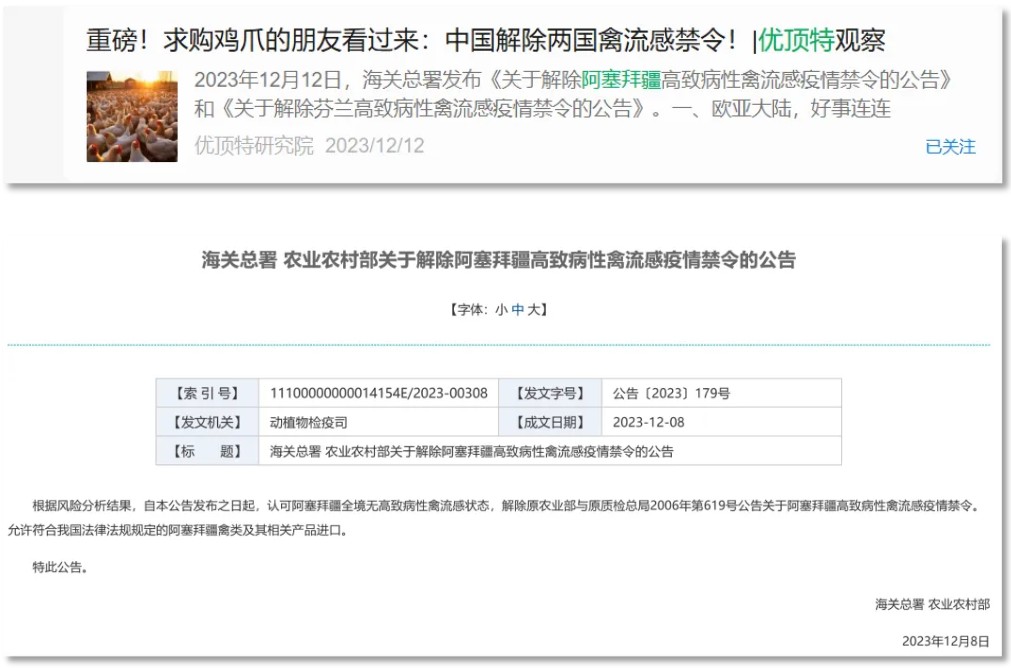Open 优顶特研究院 author name
The height and width of the screenshot is (668, 1011).
pos(254,146)
